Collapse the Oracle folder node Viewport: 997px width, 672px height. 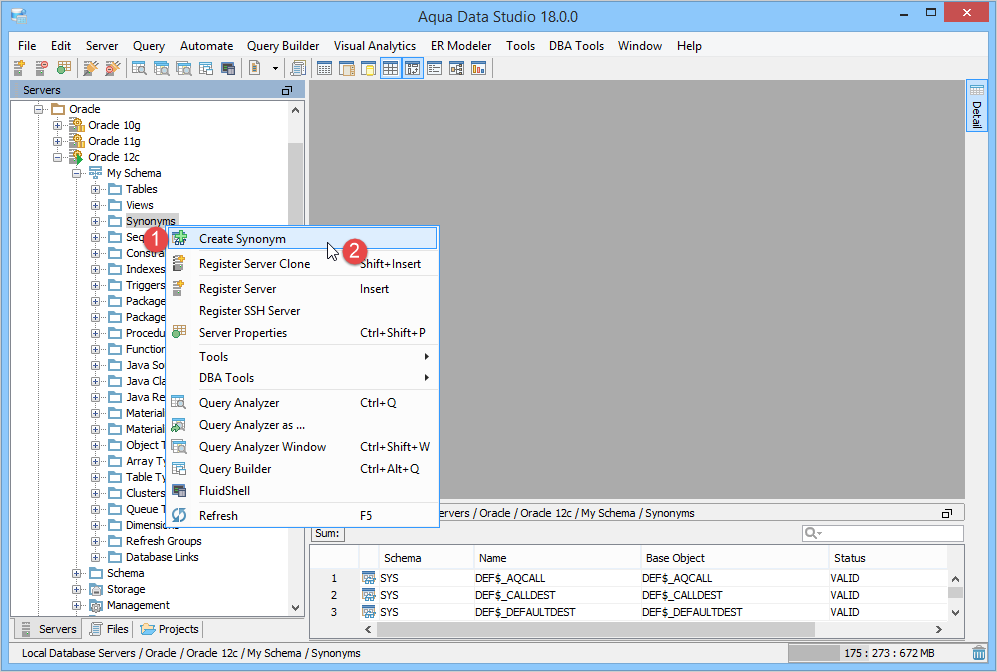coord(39,109)
